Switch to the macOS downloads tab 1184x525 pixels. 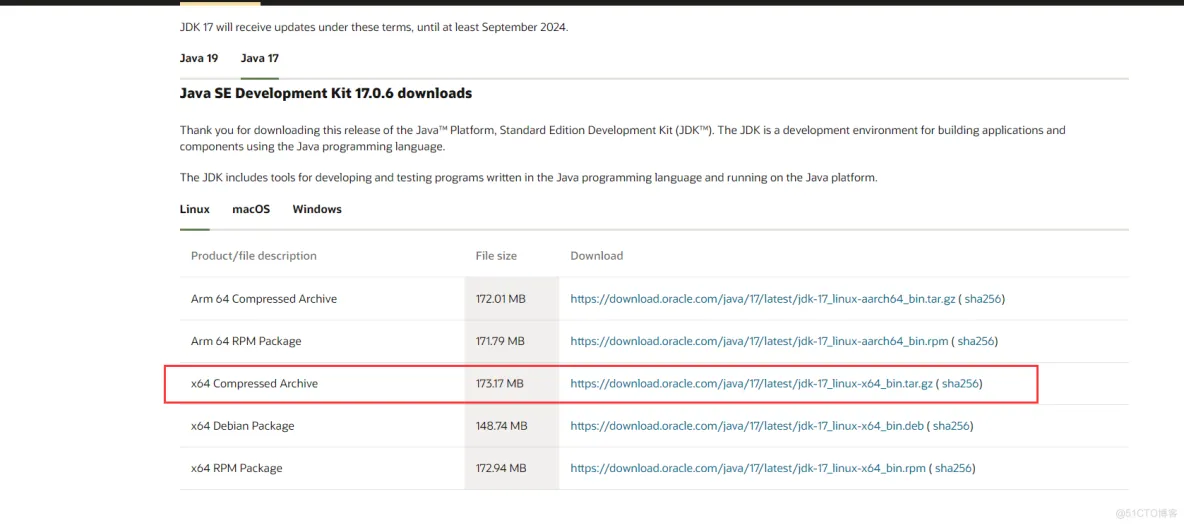pyautogui.click(x=251, y=209)
